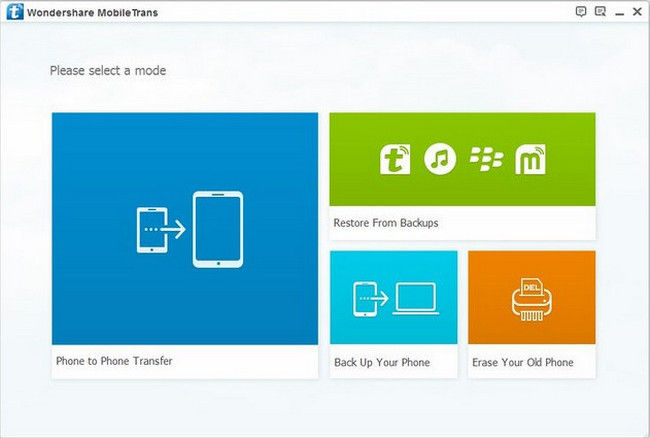The image size is (650, 438).
Task: Choose the Back Up Your Phone label
Action: [x=382, y=363]
